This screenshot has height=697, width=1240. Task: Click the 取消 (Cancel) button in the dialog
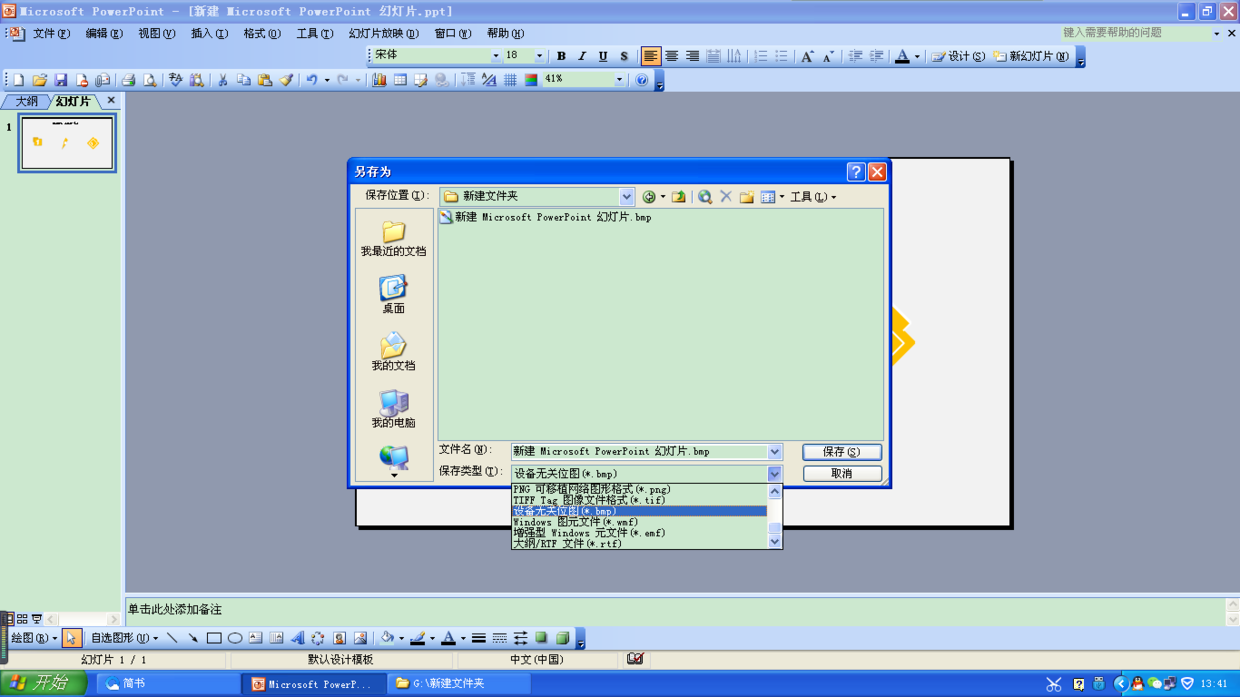coord(842,474)
